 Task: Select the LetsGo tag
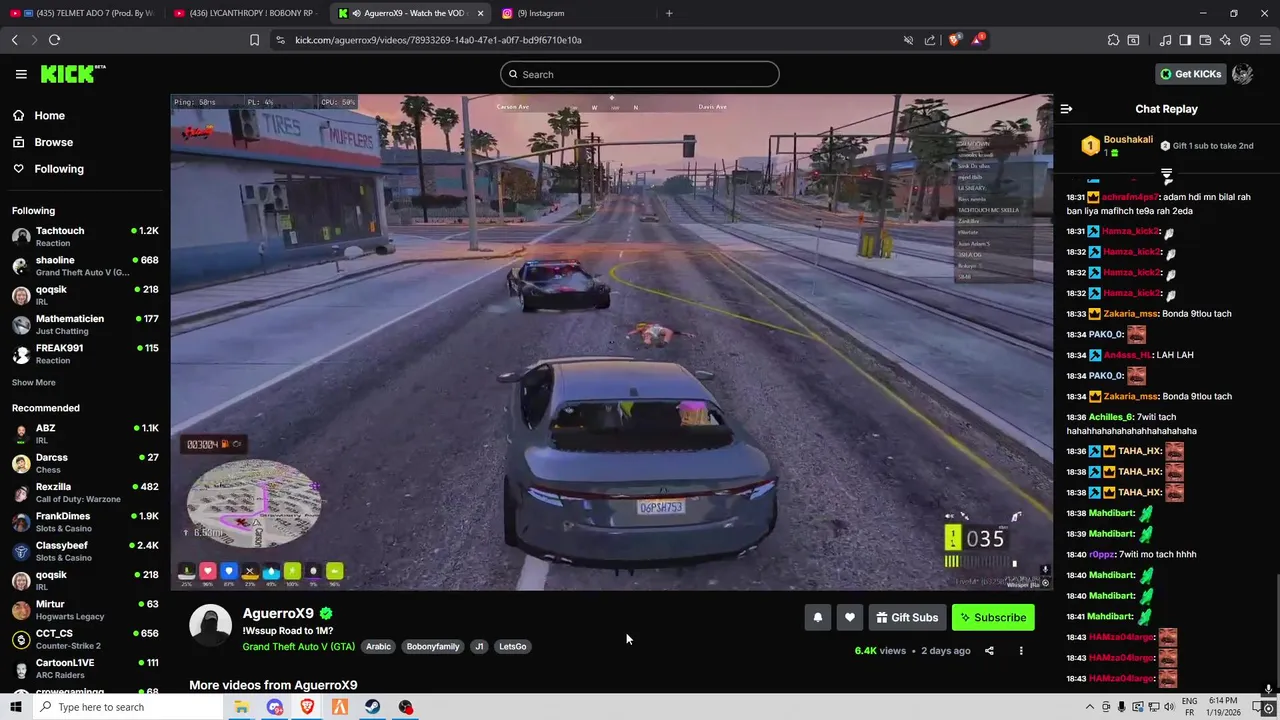(512, 647)
